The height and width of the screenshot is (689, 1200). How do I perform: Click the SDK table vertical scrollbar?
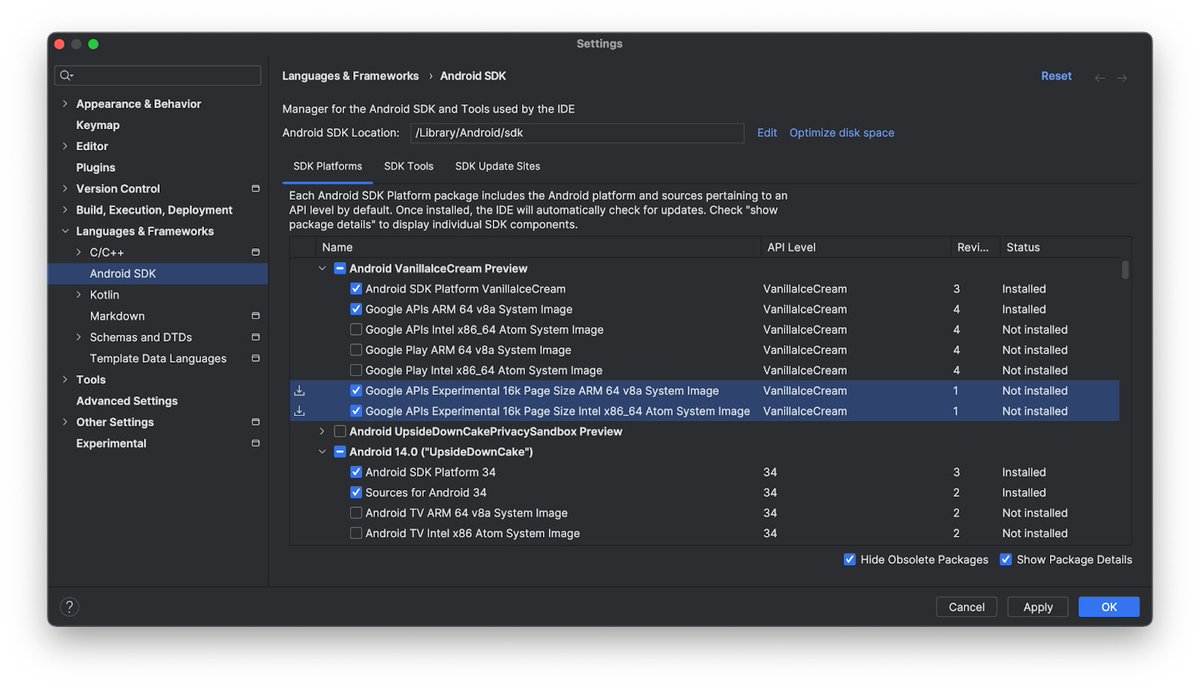[x=1125, y=270]
